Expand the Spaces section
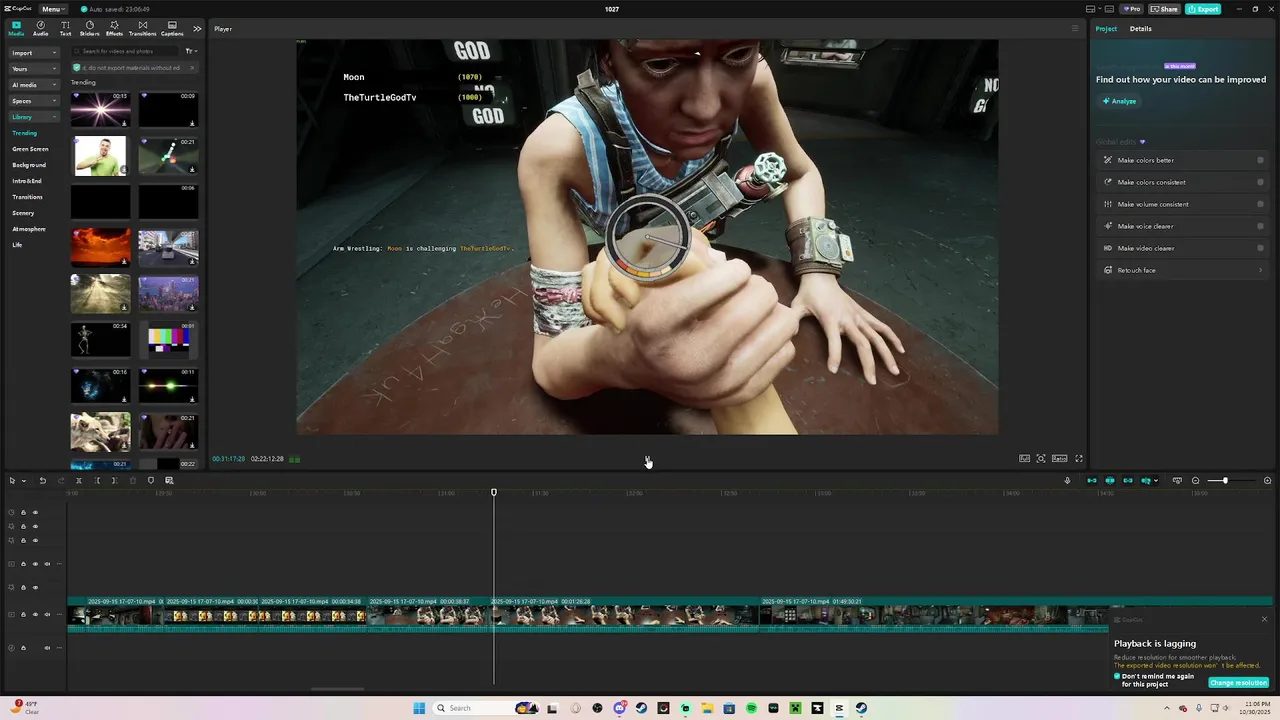This screenshot has width=1280, height=720. click(35, 100)
